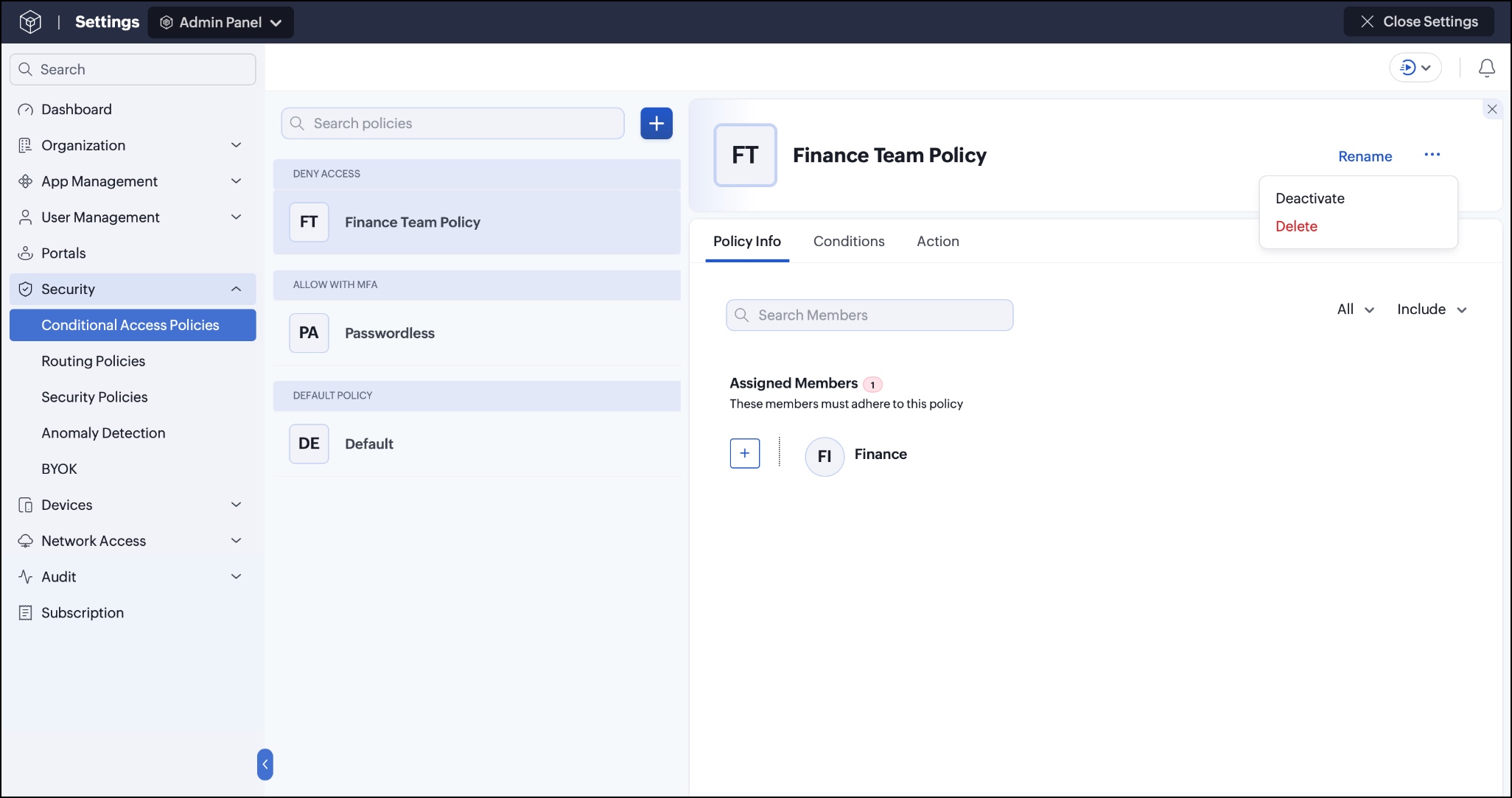Focus the Search Members field
1512x798 pixels.
click(x=869, y=315)
